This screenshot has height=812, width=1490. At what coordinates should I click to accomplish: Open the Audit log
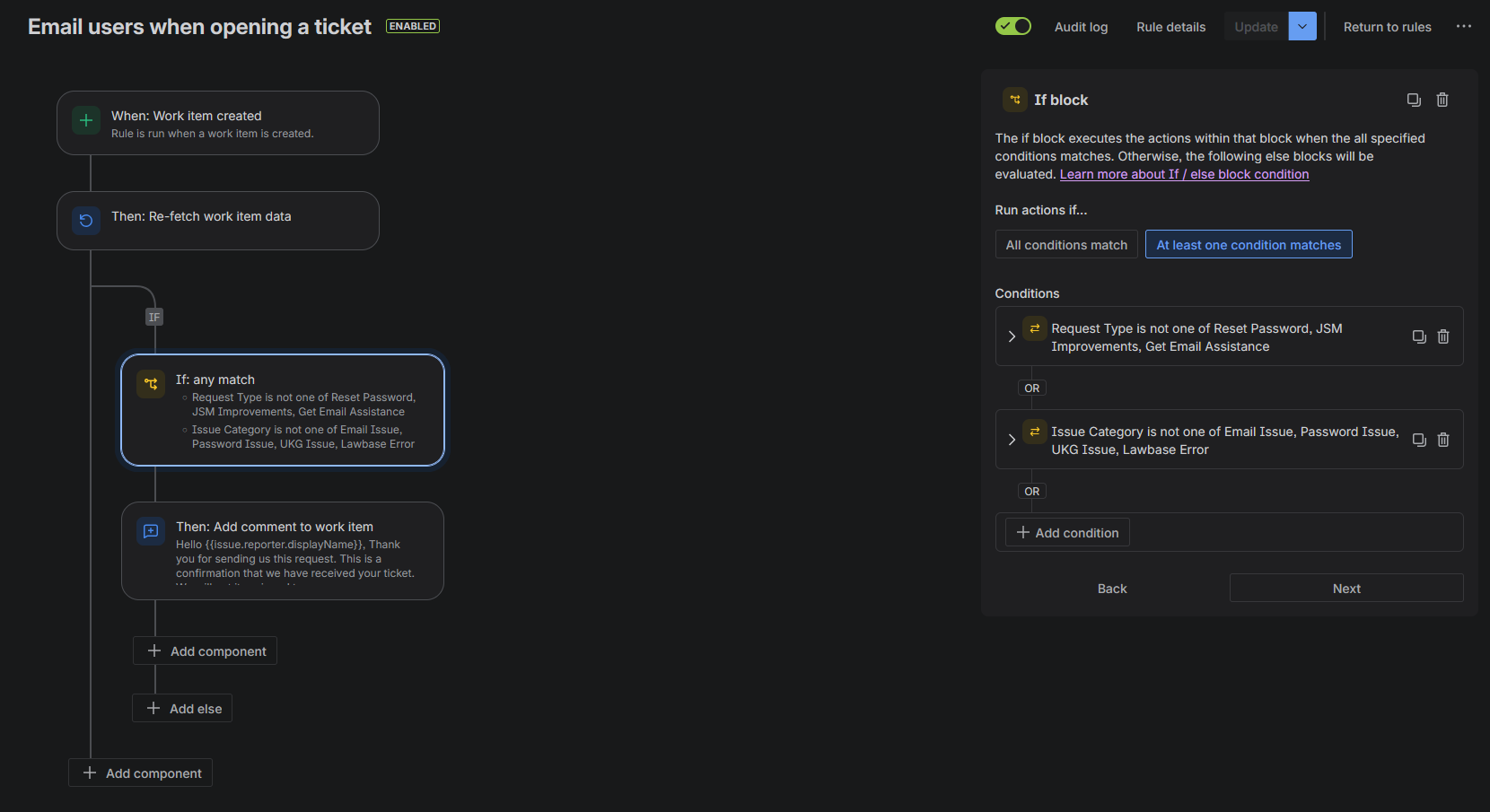[x=1081, y=27]
